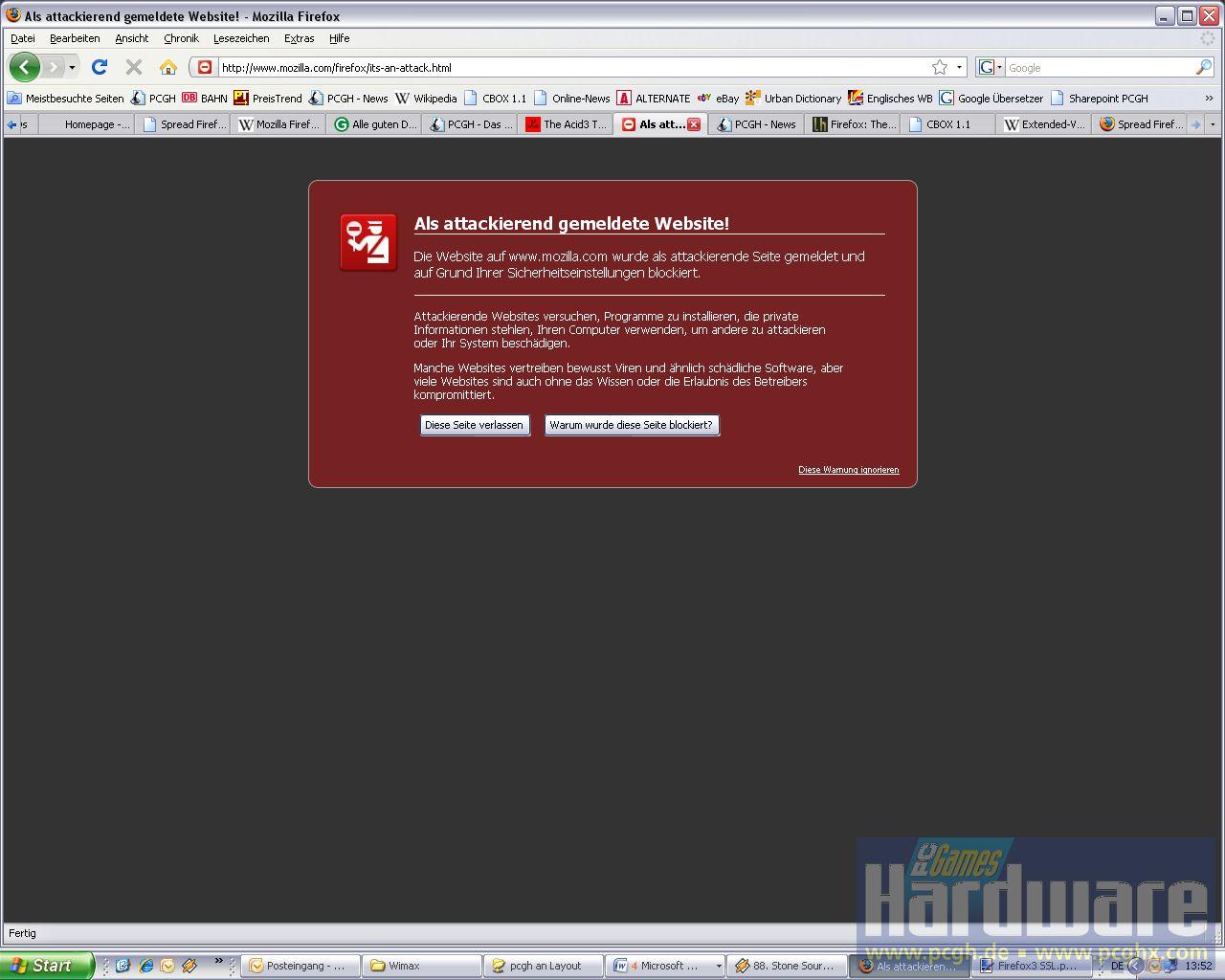This screenshot has height=980, width=1225.
Task: Open the Hilfe menu
Action: [x=340, y=38]
